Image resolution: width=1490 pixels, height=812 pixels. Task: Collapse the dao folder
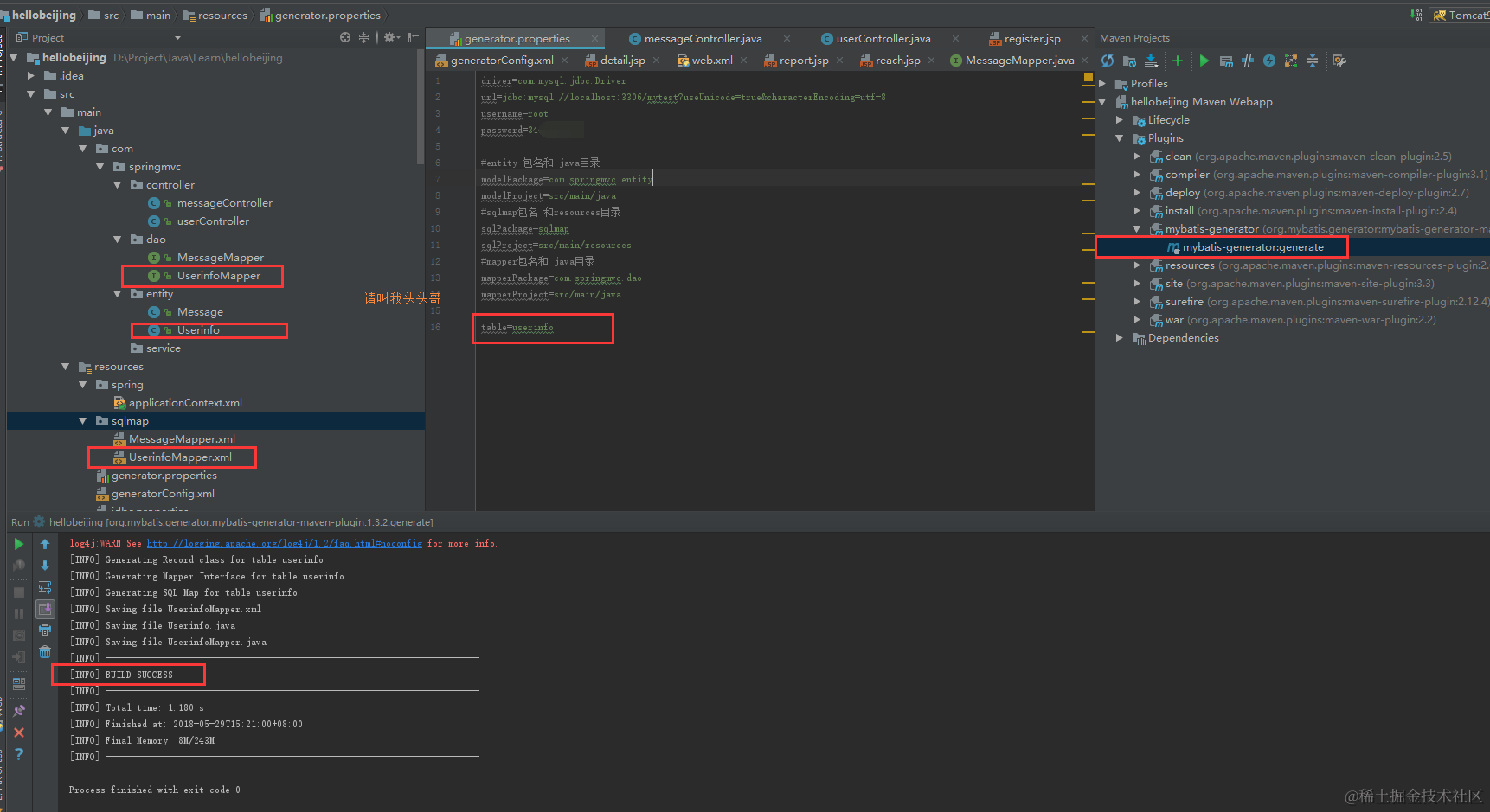click(118, 240)
